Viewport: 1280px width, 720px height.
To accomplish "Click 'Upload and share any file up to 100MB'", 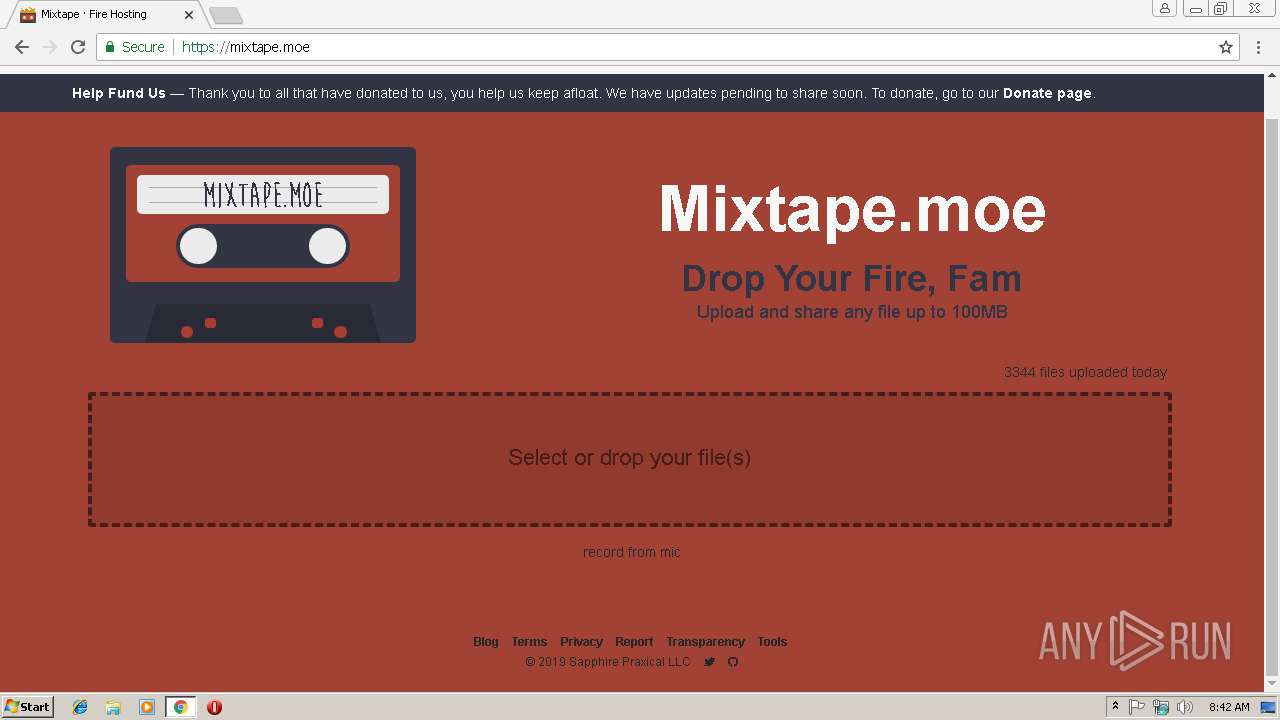I will [x=852, y=312].
